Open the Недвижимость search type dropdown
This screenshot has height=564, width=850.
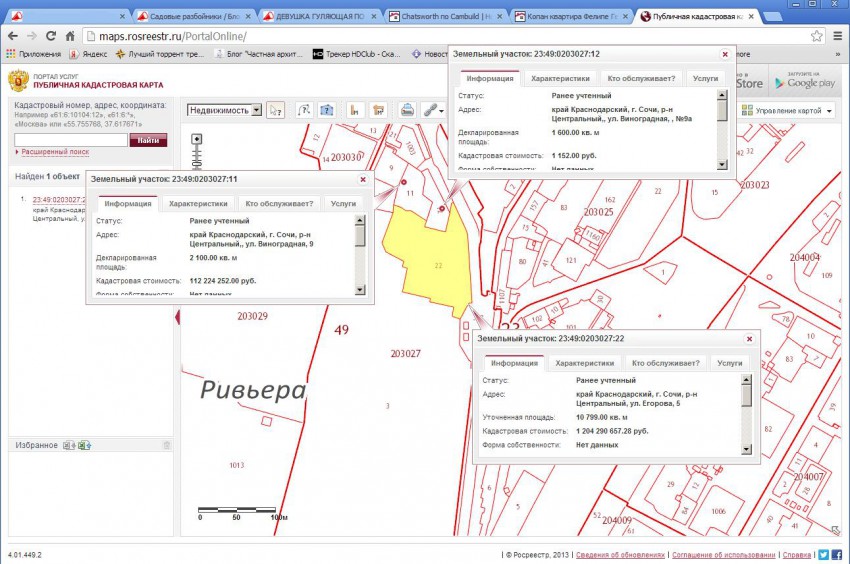click(x=225, y=110)
